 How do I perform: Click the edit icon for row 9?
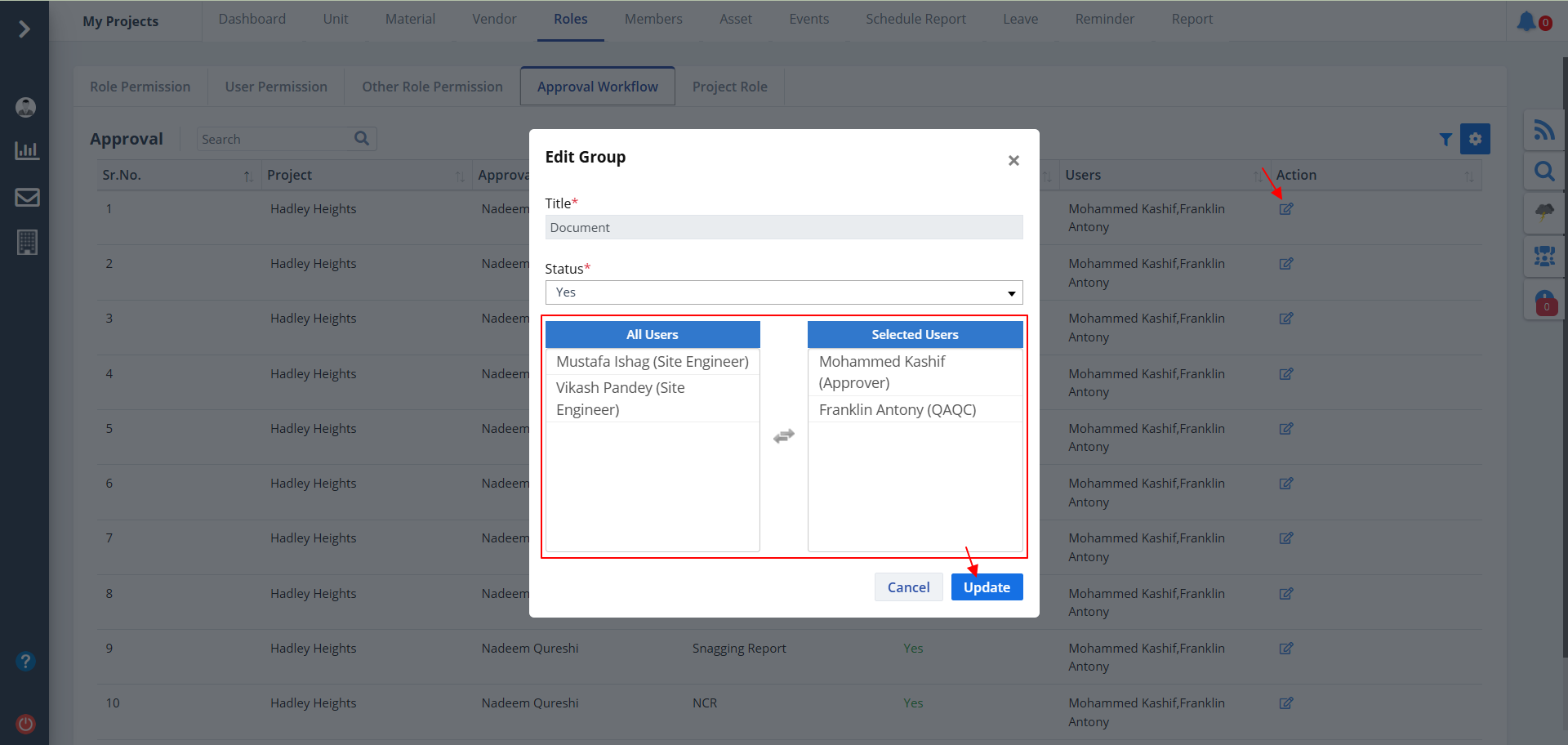(1285, 649)
